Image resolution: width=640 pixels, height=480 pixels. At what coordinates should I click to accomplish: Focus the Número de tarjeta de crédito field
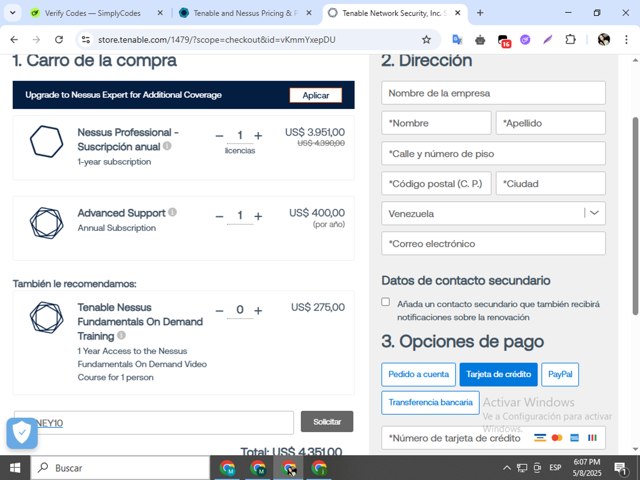coord(493,438)
